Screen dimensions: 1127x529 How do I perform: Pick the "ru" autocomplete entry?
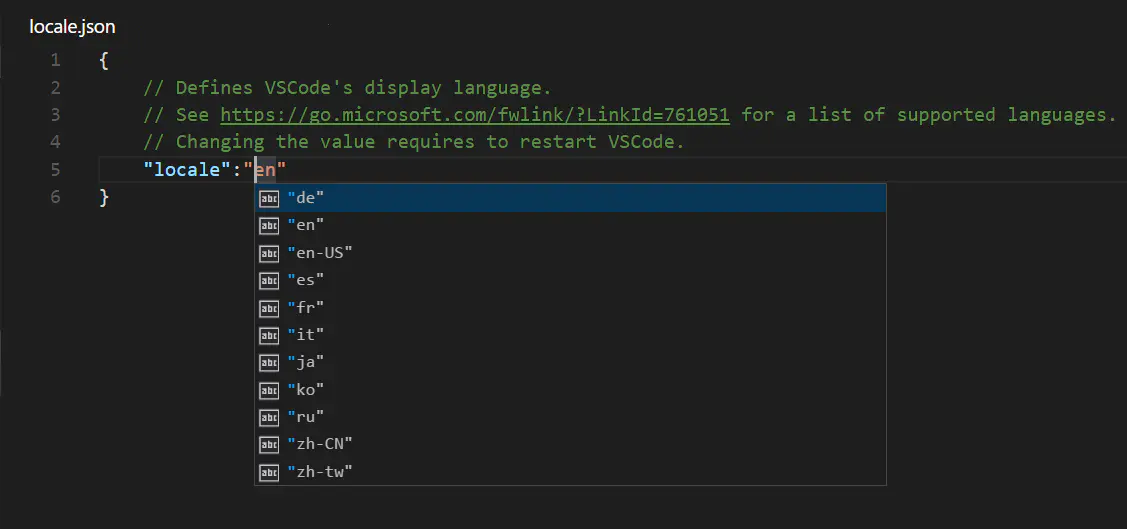(571, 418)
